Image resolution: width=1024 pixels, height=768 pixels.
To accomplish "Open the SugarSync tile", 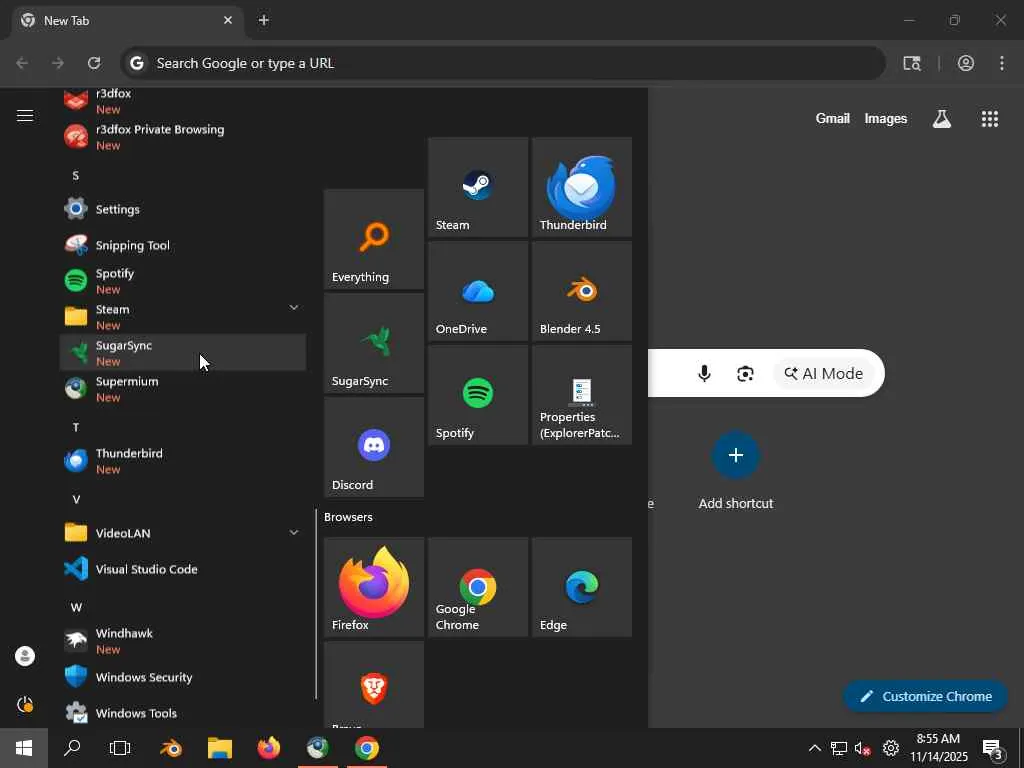I will tap(374, 343).
